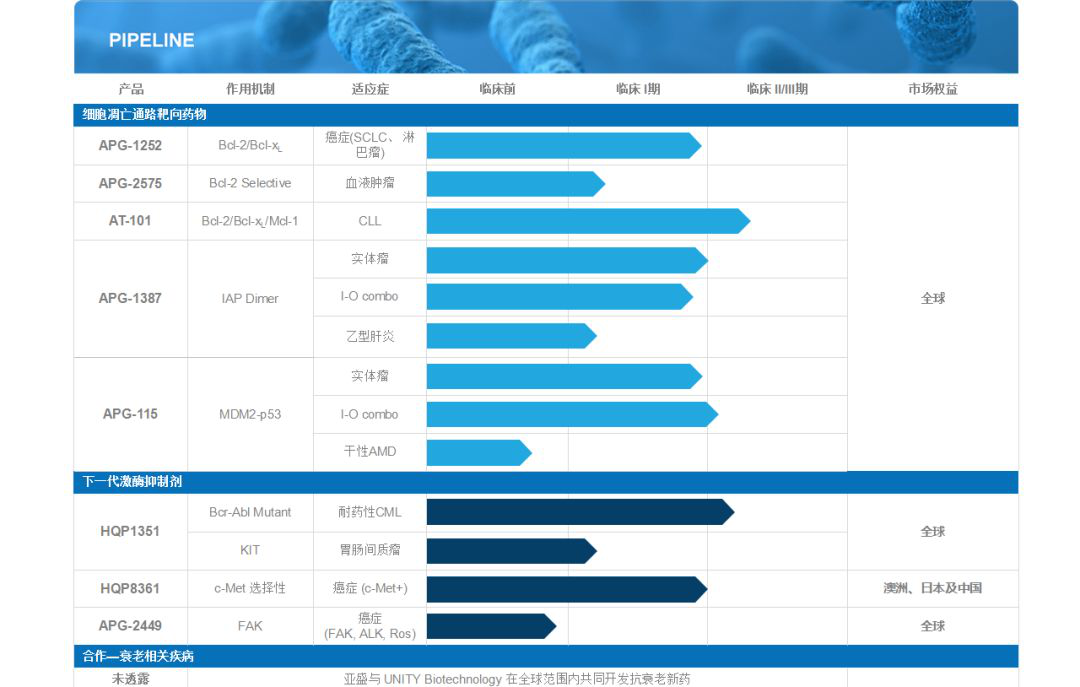
Task: Select the APG-1387 product cell
Action: 130,298
